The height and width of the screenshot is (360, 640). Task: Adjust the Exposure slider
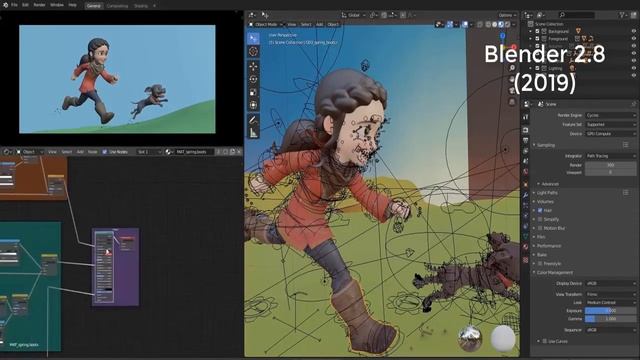pos(611,311)
